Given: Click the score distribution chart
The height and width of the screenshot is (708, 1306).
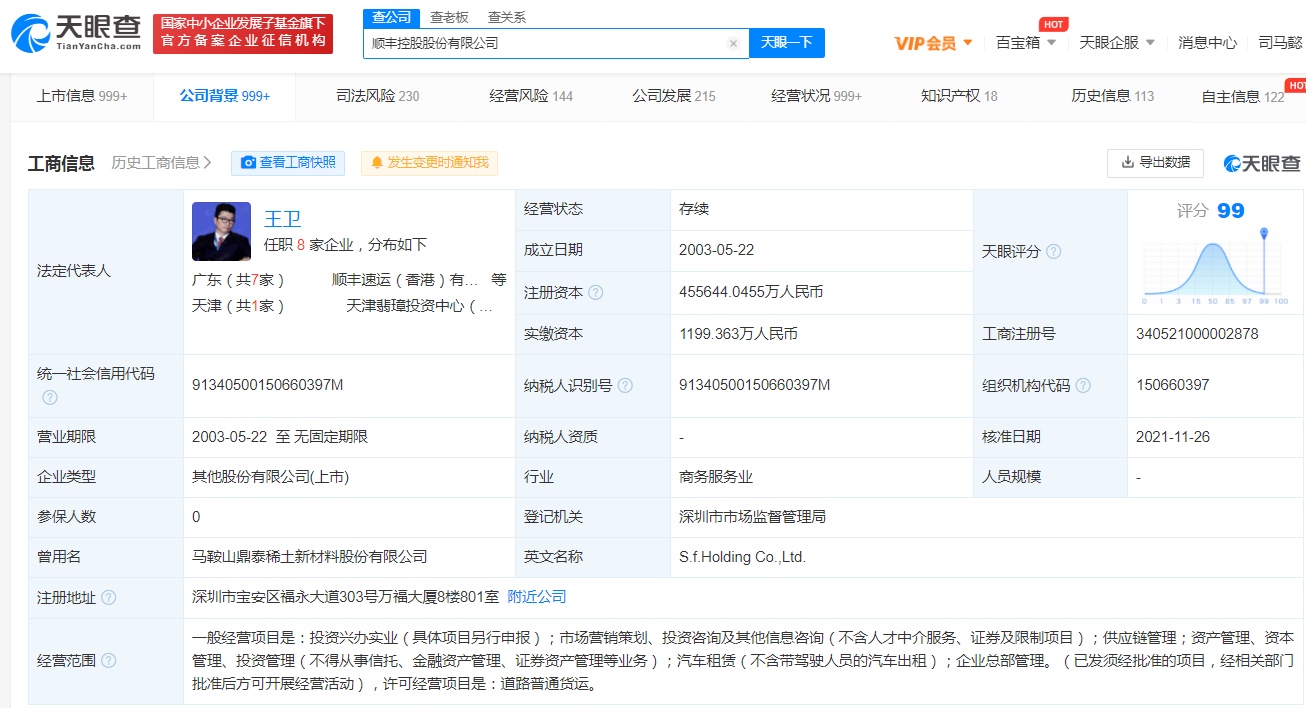Looking at the screenshot, I should [1215, 267].
